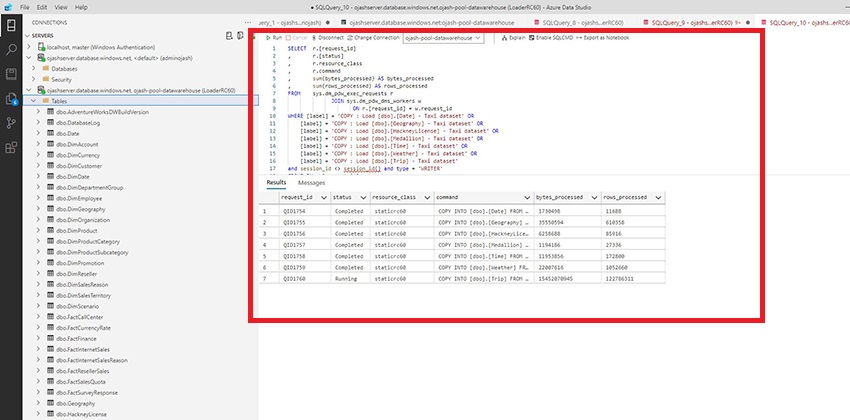The height and width of the screenshot is (420, 850).
Task: Select the 1052660 rows_processed cell
Action: click(633, 268)
